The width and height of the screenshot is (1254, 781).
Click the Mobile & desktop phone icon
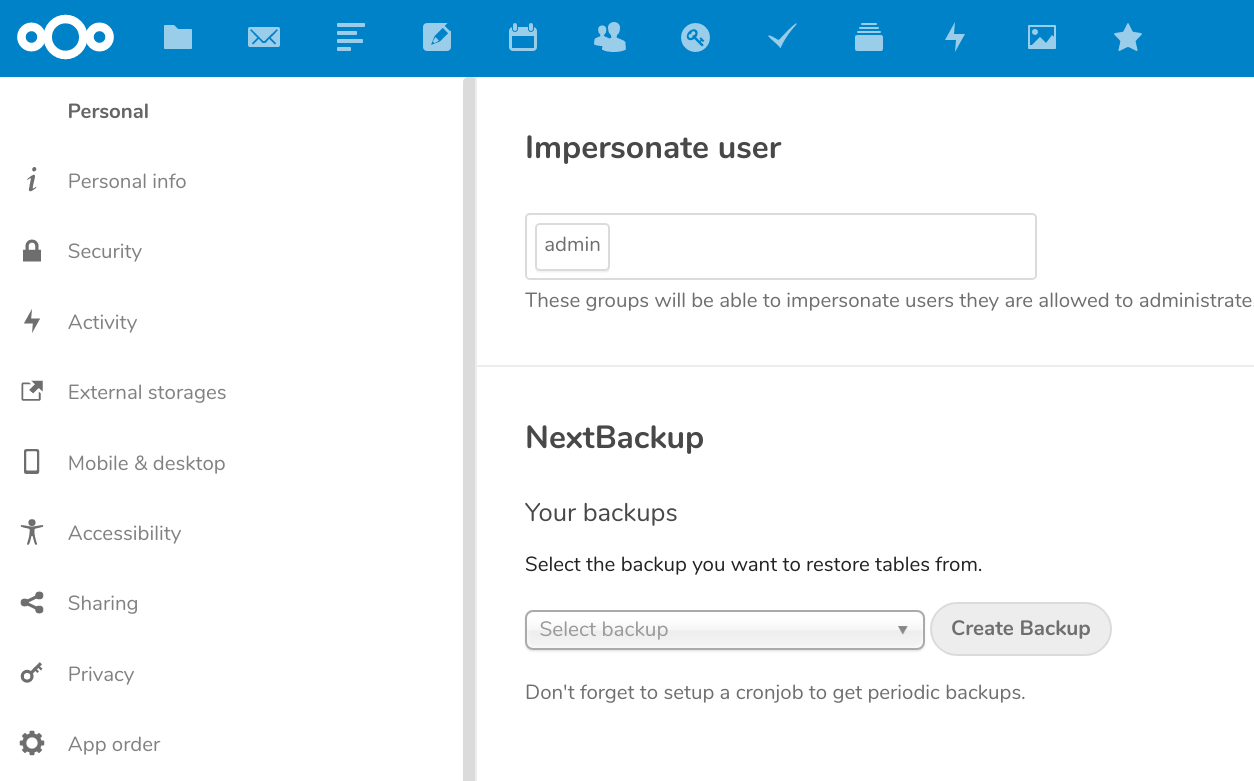coord(32,462)
